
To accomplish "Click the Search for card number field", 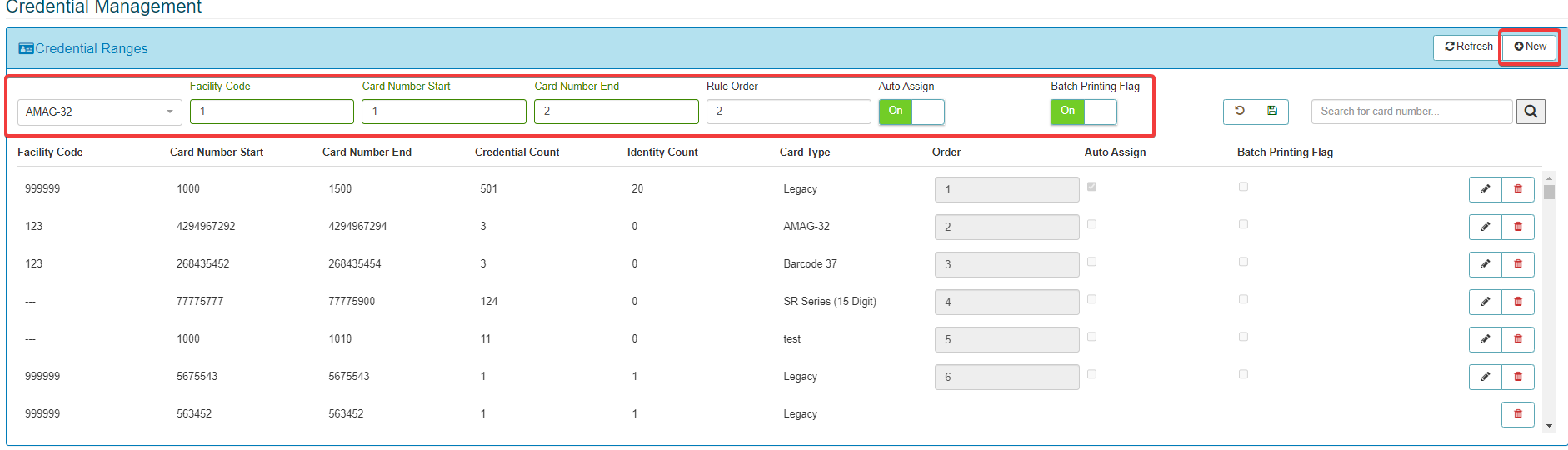I will (x=1412, y=112).
